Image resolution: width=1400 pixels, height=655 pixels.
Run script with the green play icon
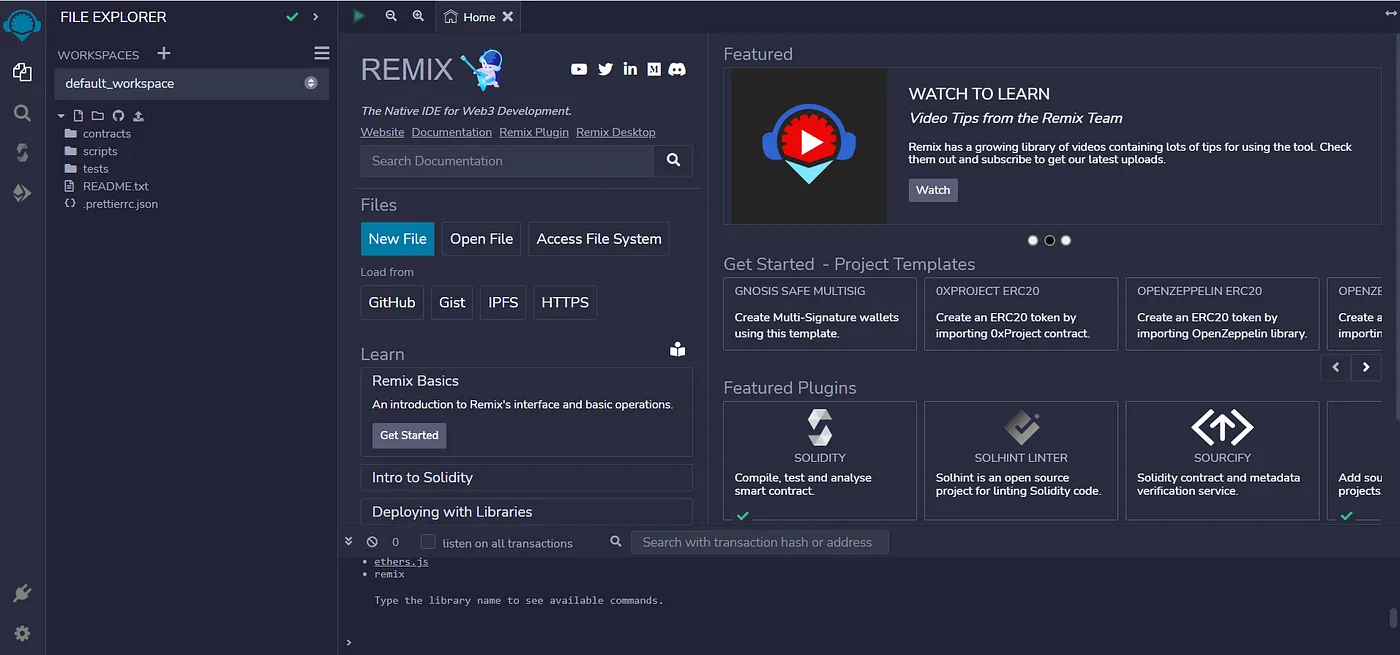point(359,16)
